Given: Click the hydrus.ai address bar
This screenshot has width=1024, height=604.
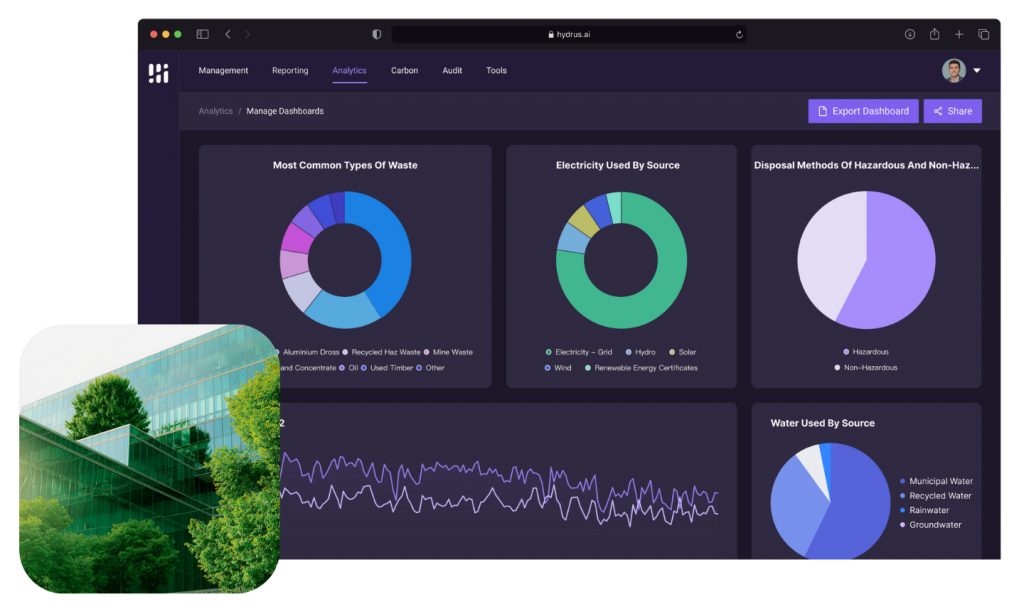Looking at the screenshot, I should [569, 35].
